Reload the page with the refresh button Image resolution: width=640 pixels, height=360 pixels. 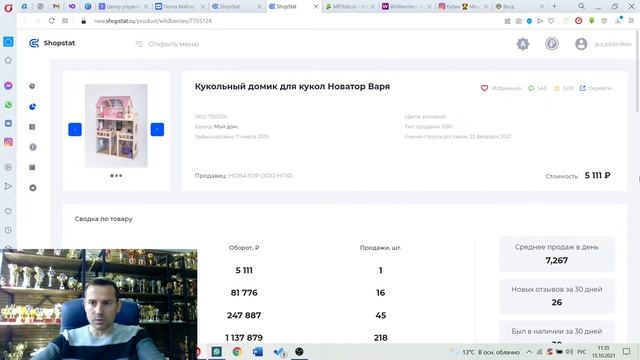(51, 21)
